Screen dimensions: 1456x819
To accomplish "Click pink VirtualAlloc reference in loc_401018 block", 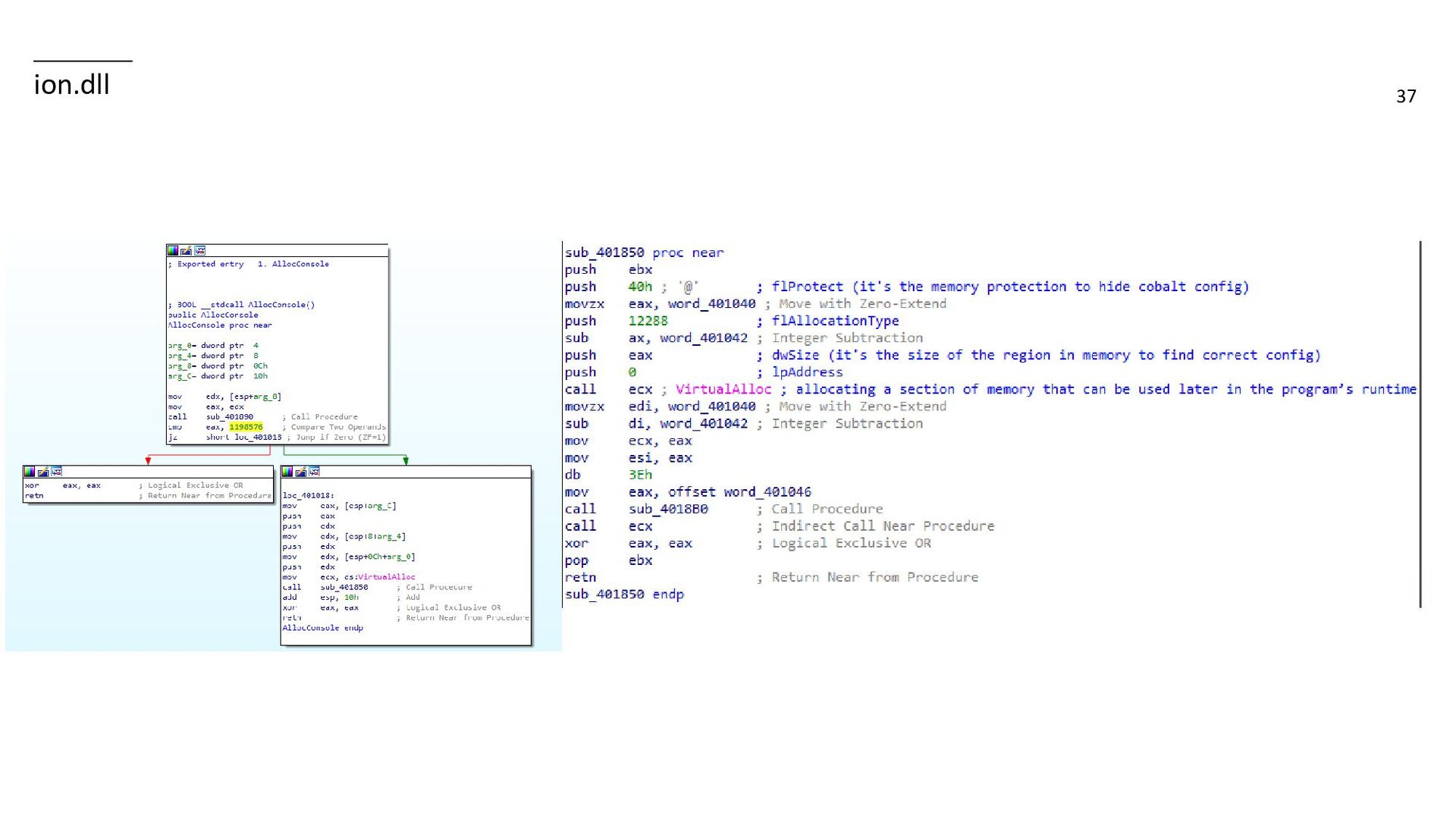I will tap(386, 577).
